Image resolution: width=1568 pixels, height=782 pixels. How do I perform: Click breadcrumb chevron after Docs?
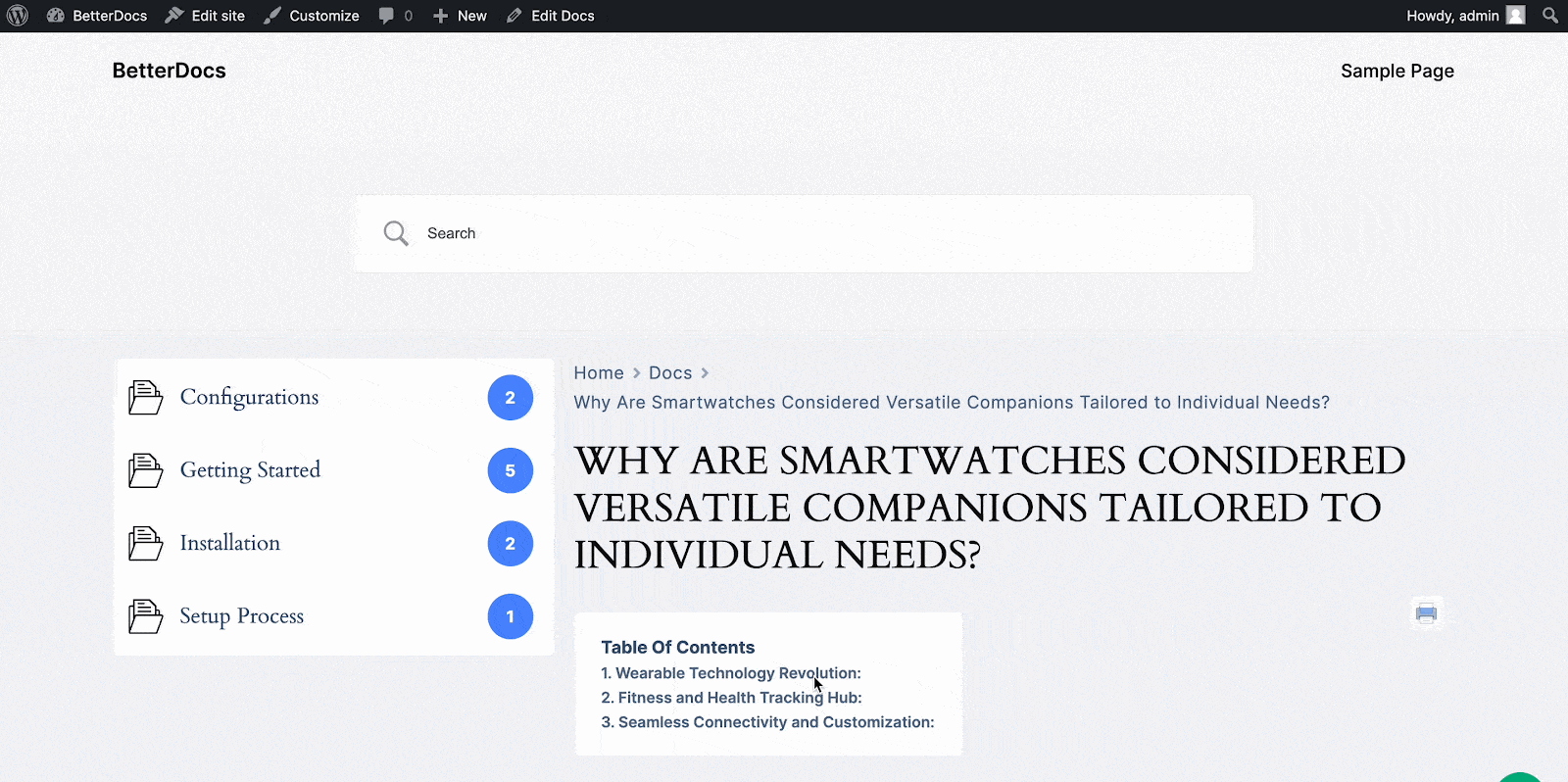(705, 373)
